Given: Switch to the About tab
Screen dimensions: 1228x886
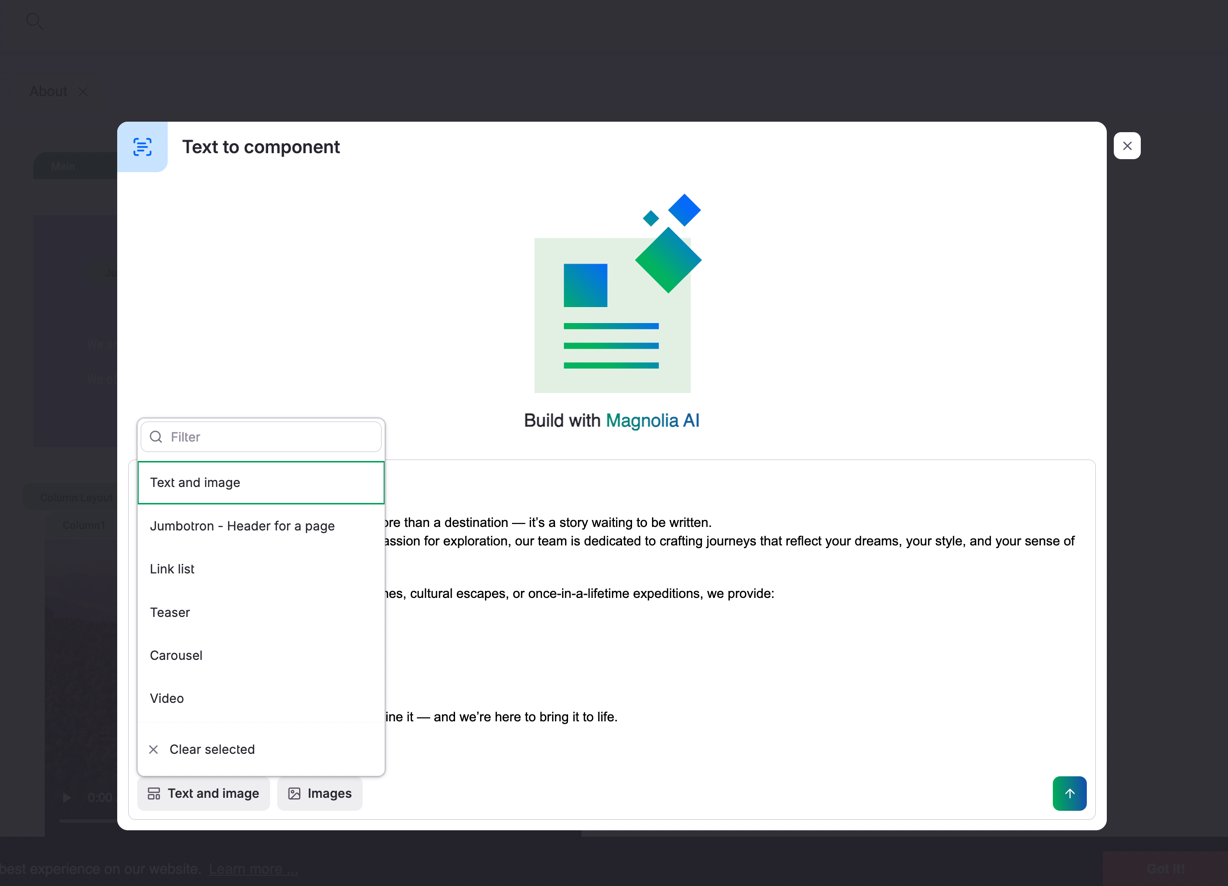Looking at the screenshot, I should 47,91.
